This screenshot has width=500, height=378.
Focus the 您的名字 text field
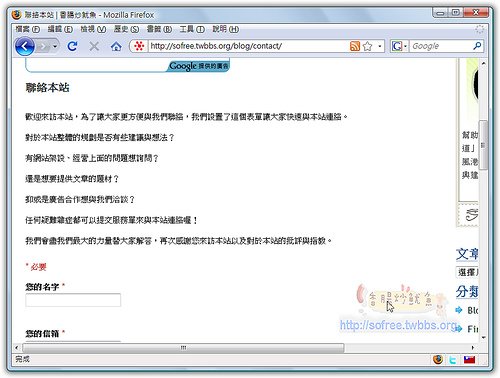click(73, 300)
